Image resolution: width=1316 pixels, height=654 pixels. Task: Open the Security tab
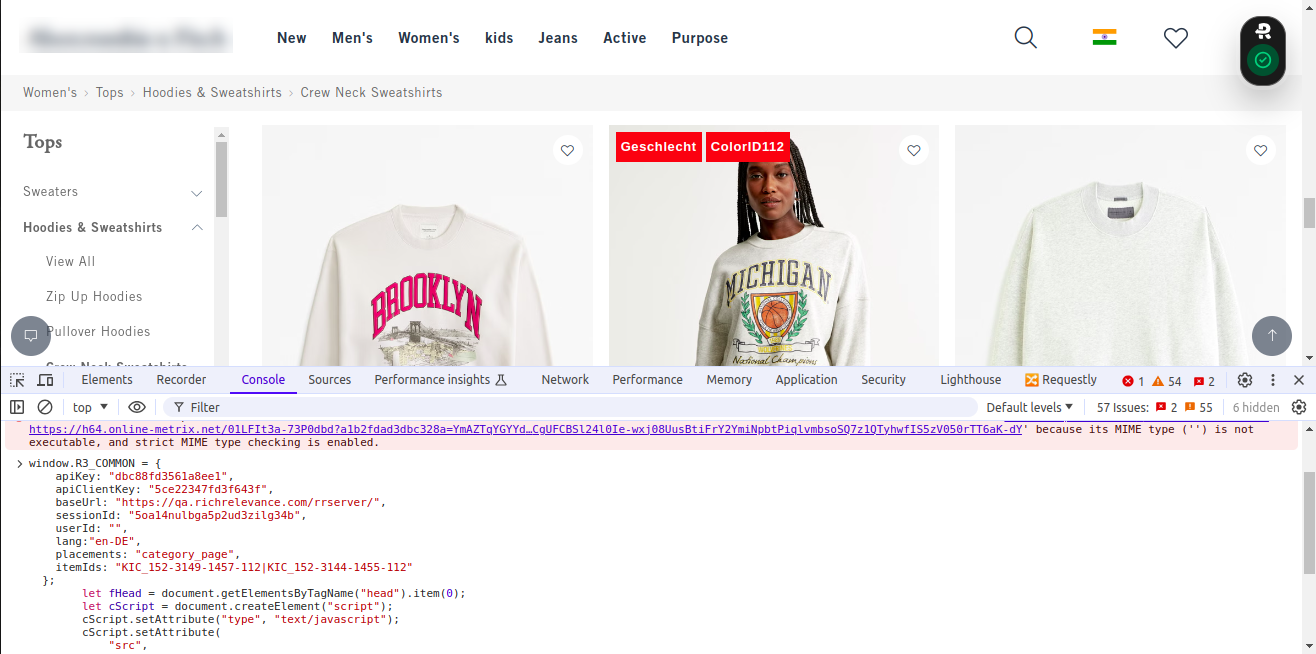pos(883,380)
